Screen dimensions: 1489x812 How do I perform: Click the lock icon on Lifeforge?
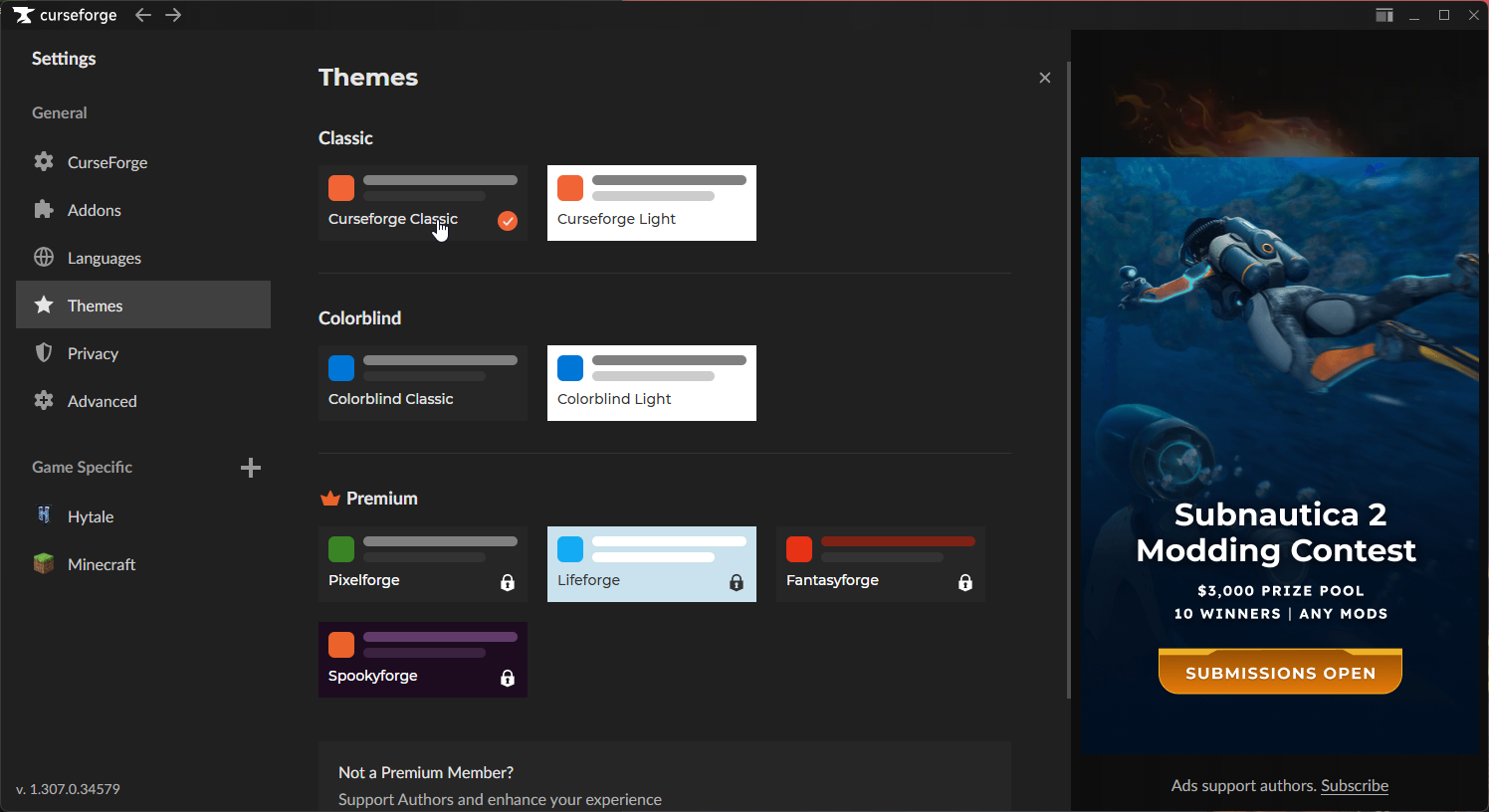(737, 582)
